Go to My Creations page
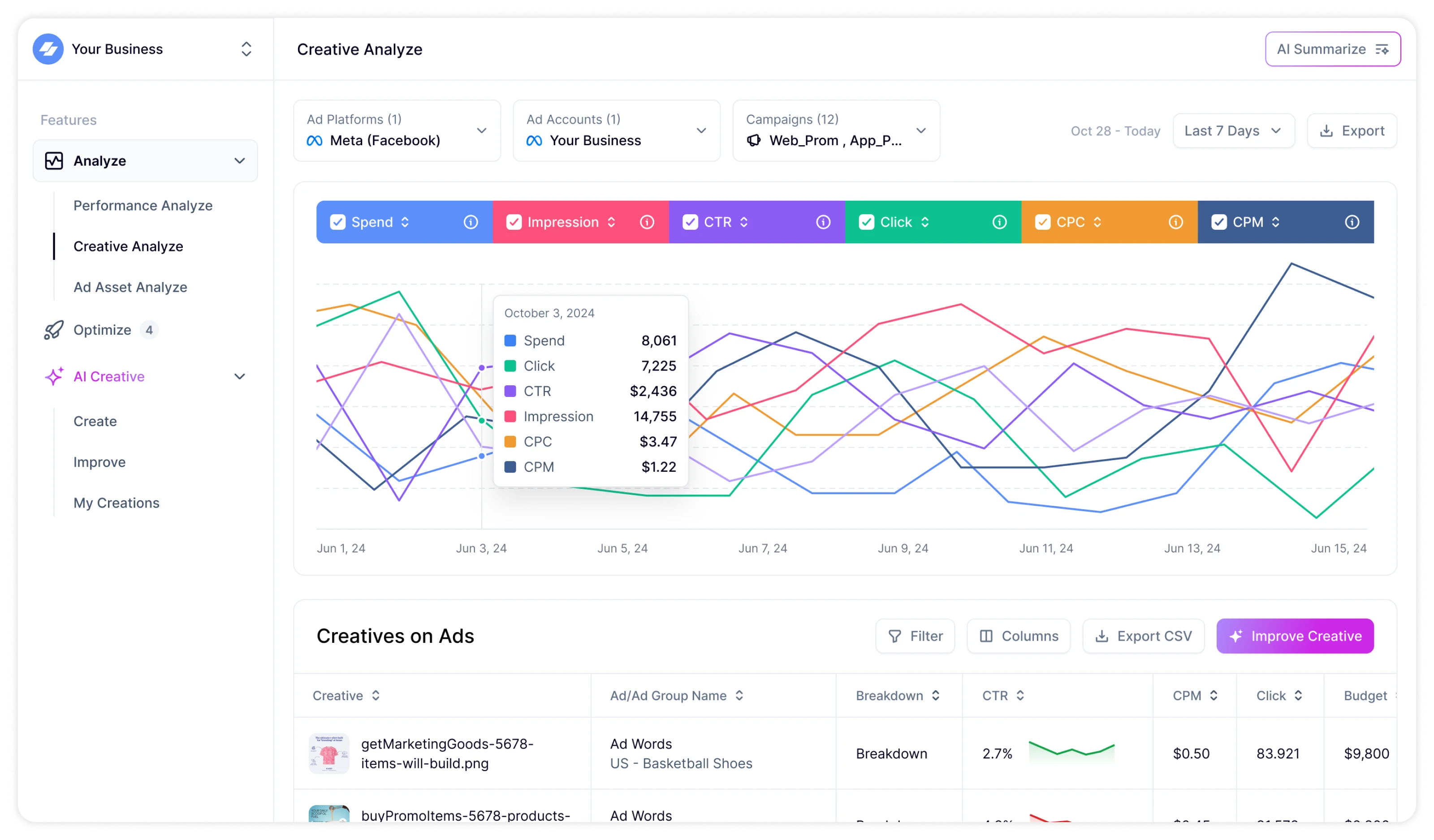The height and width of the screenshot is (840, 1434). tap(116, 503)
